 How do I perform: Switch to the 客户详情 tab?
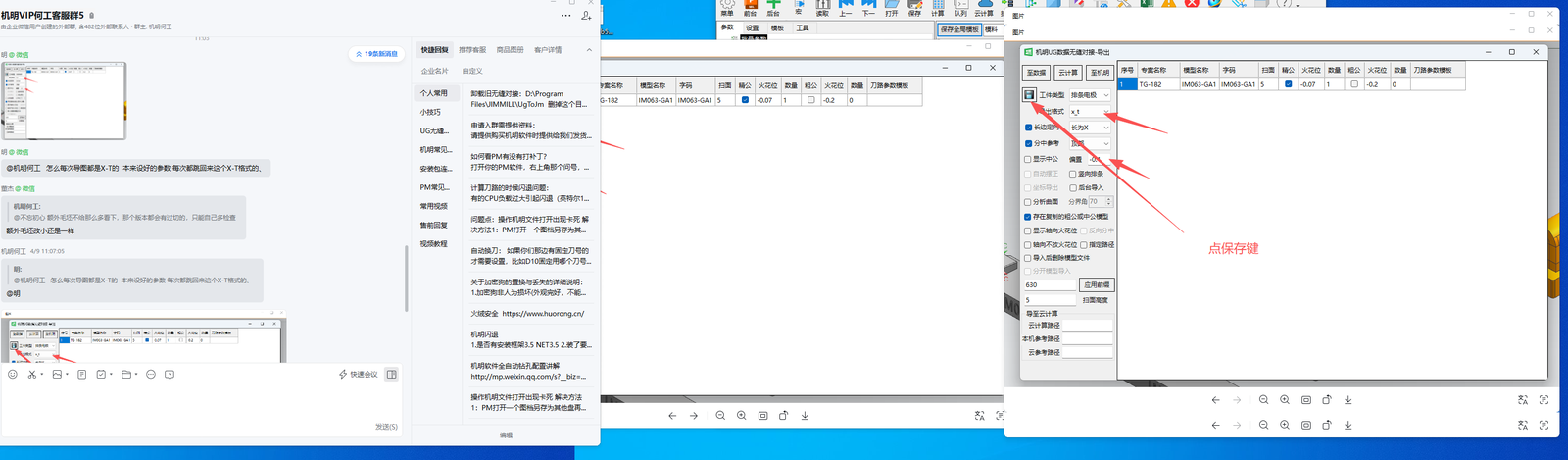tap(548, 50)
